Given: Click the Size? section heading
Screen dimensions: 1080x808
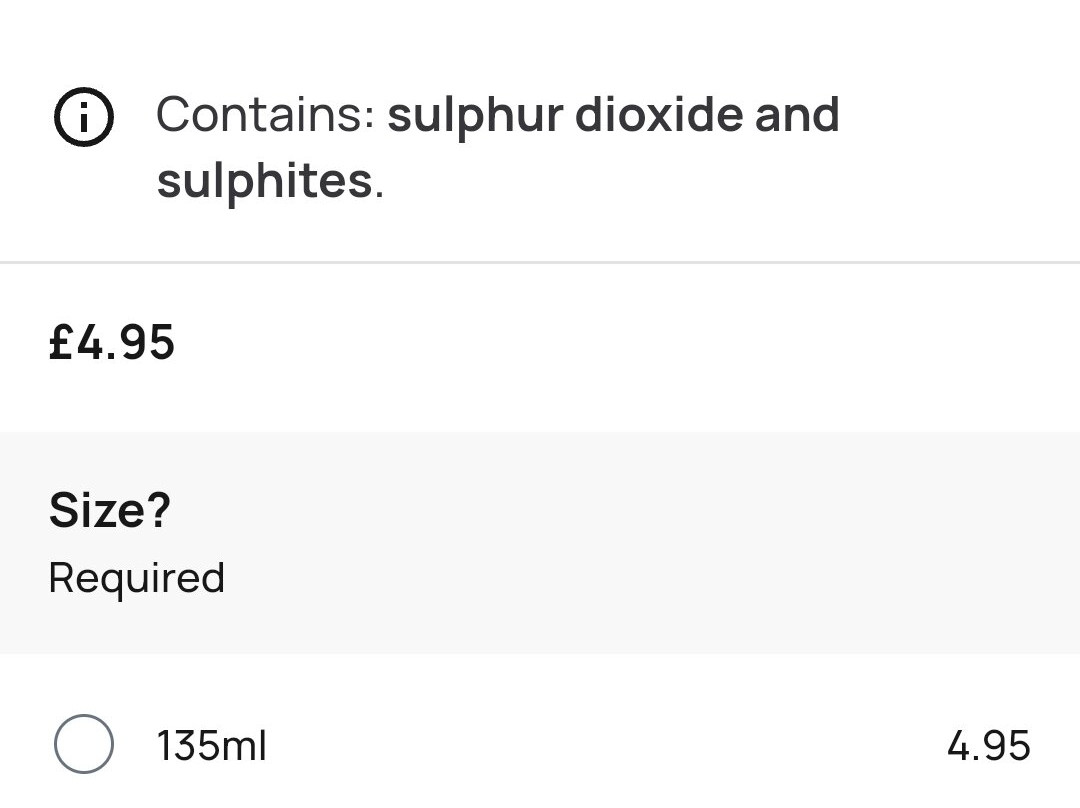Looking at the screenshot, I should (110, 510).
